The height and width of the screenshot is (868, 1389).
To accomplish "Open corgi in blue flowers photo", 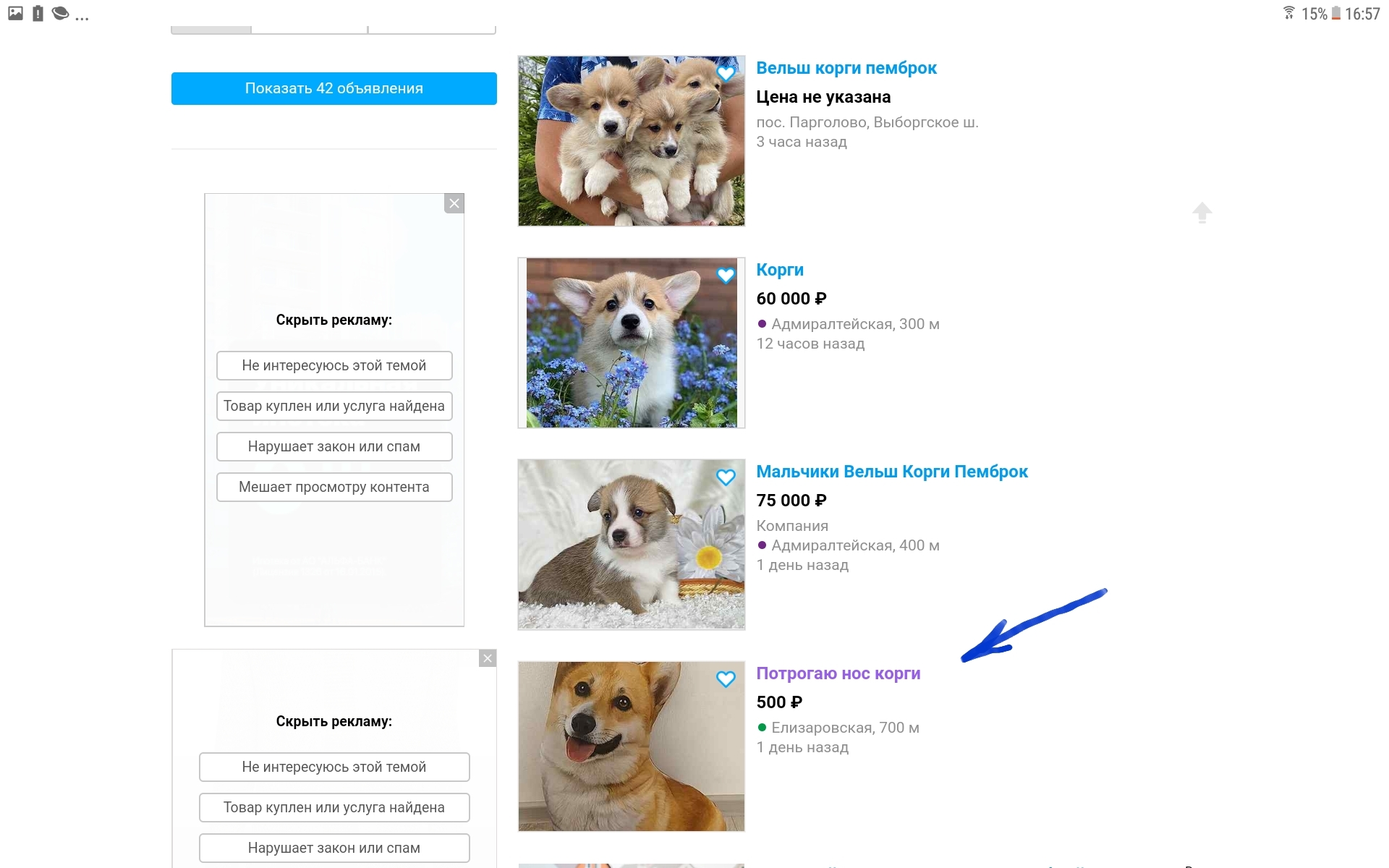I will (x=631, y=343).
